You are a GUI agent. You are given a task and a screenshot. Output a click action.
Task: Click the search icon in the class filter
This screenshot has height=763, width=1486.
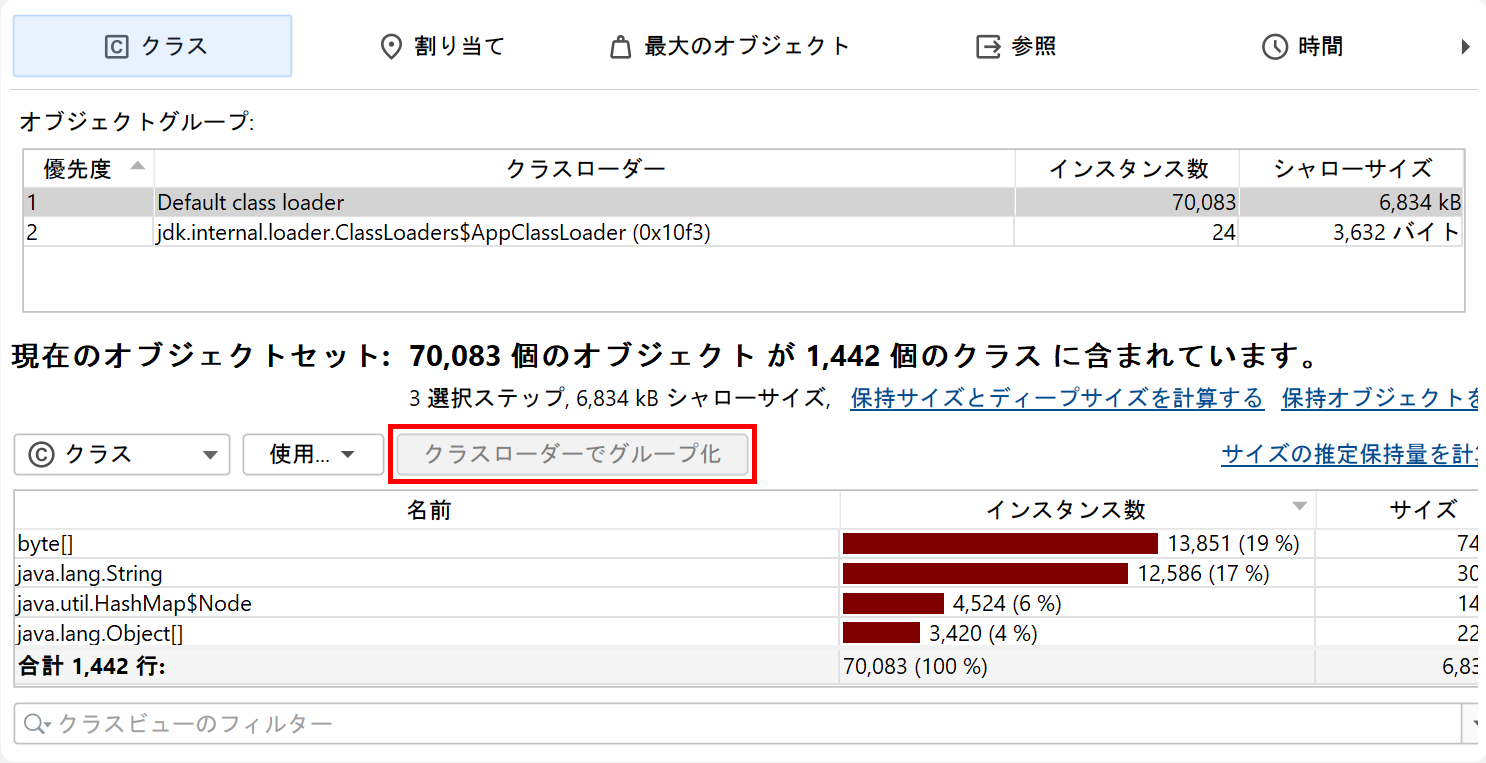[36, 724]
